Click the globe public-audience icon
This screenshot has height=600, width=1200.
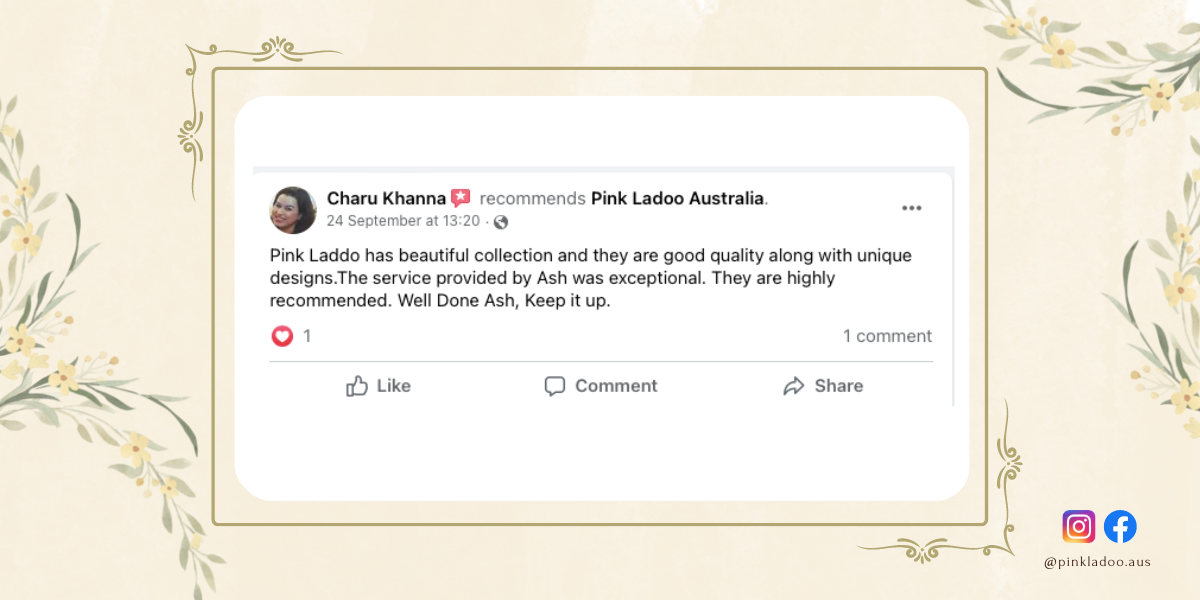click(x=501, y=221)
